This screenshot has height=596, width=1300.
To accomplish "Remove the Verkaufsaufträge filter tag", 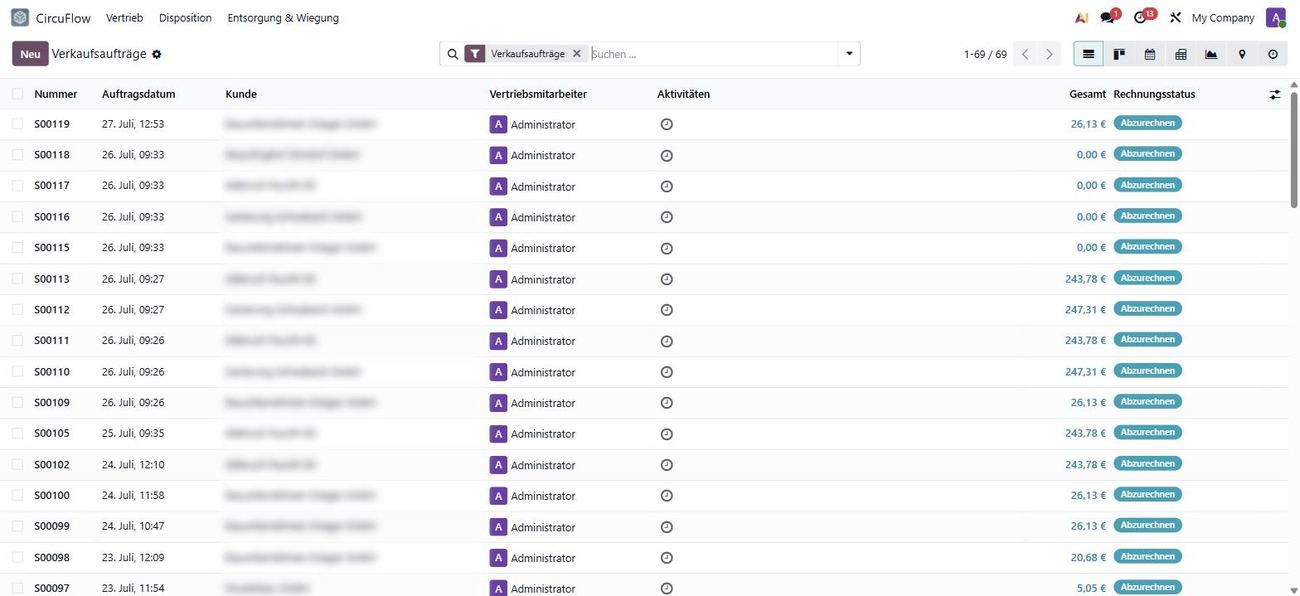I will click(x=577, y=54).
